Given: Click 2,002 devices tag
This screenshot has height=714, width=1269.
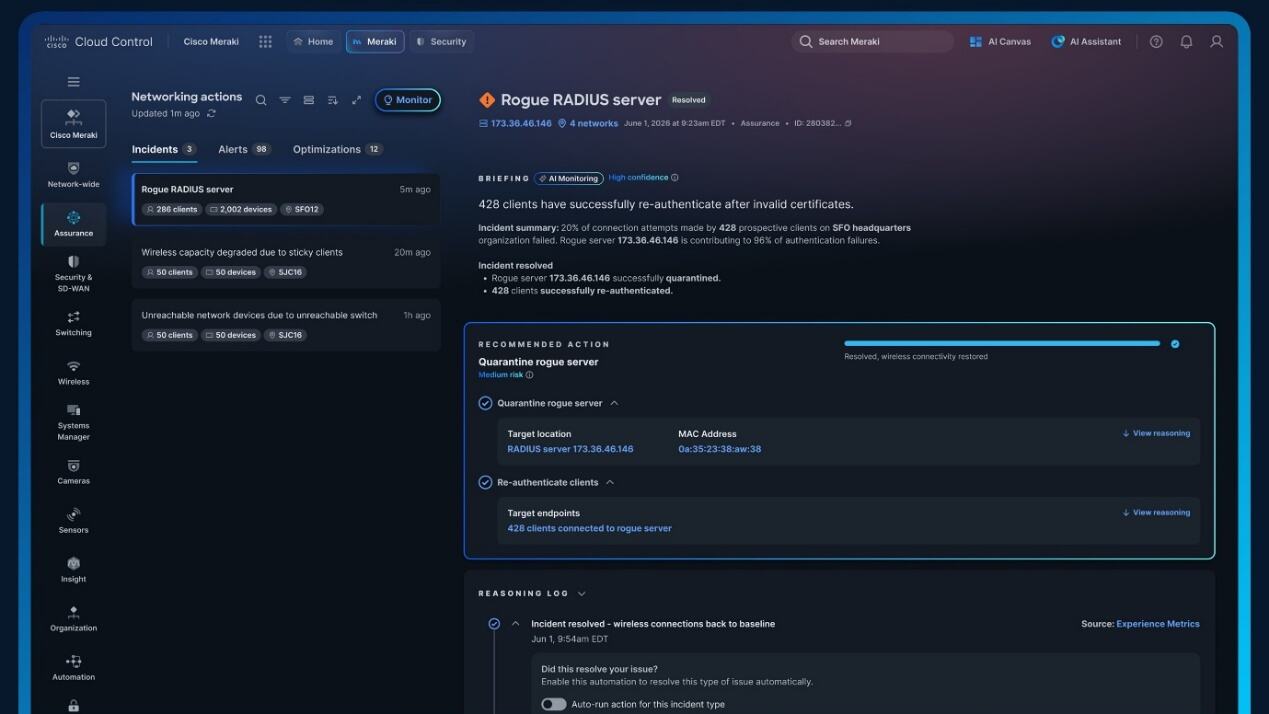Looking at the screenshot, I should click(240, 210).
